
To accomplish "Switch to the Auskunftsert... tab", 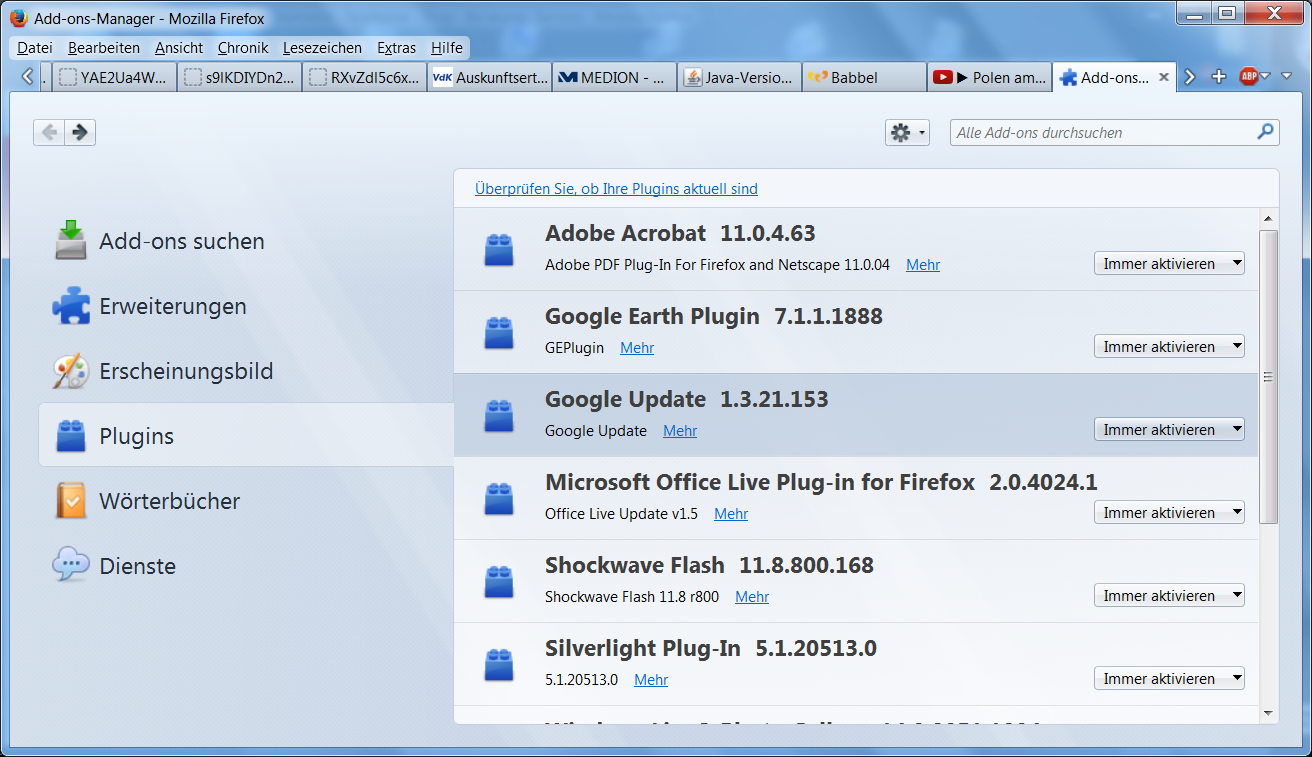I will [x=489, y=77].
